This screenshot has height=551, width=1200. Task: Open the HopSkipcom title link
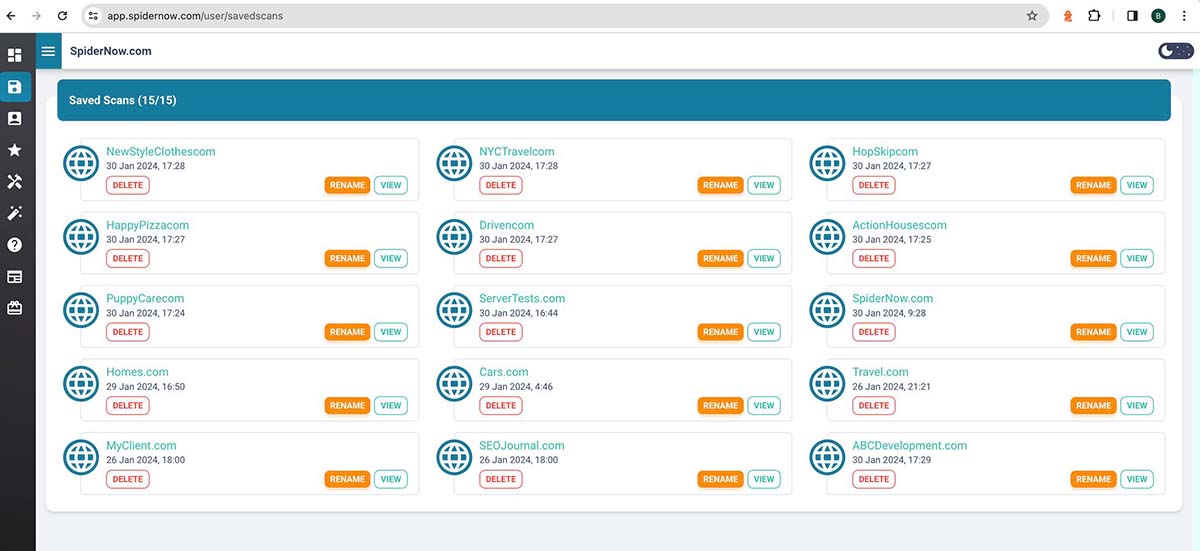pyautogui.click(x=885, y=152)
